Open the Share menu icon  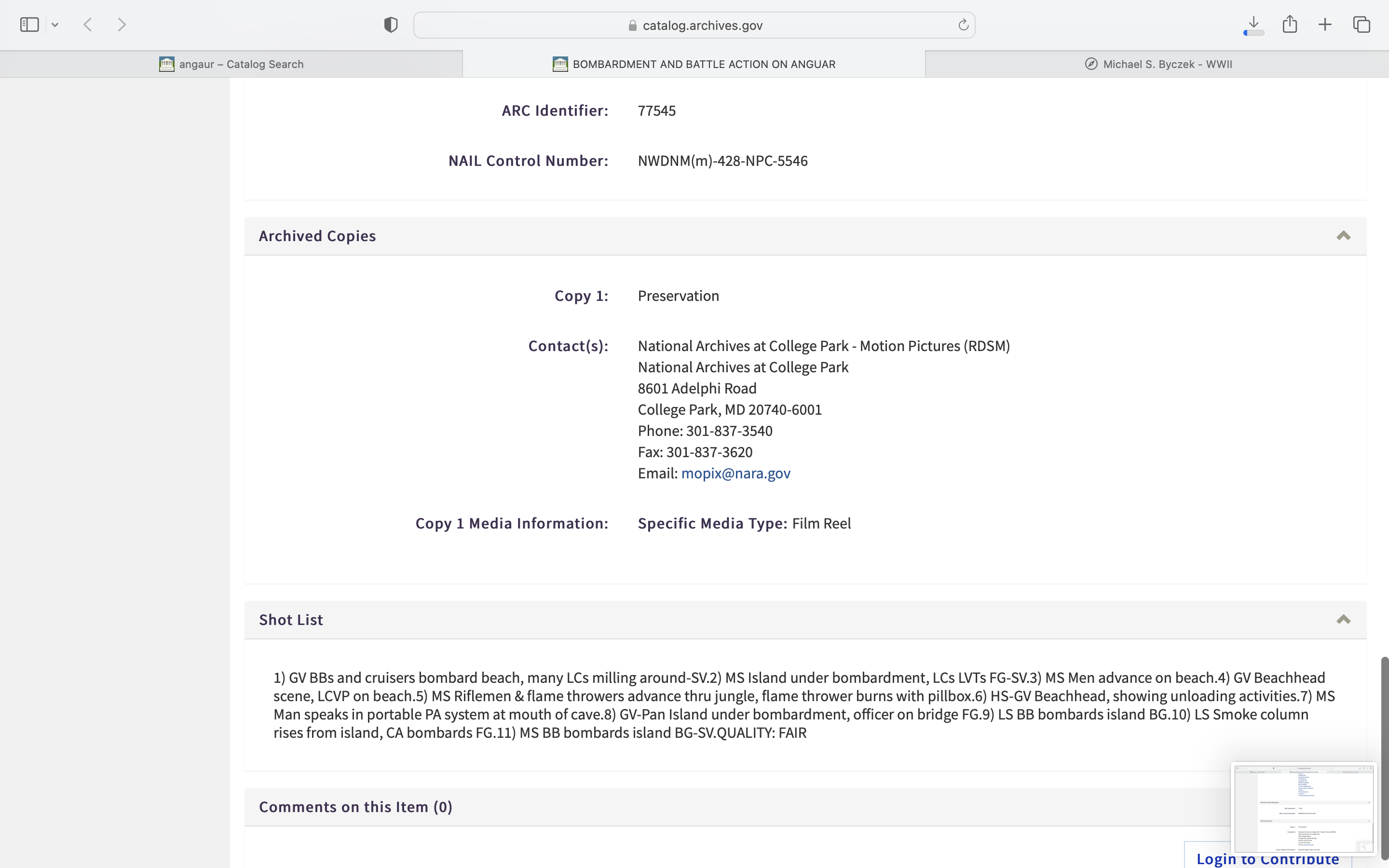click(x=1290, y=24)
